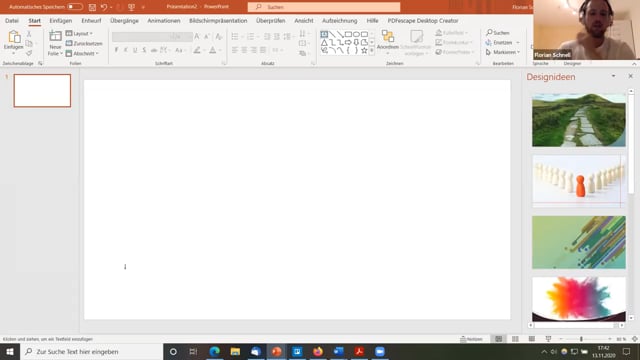The image size is (640, 360).
Task: Click the Anordnen arrange icon
Action: (x=387, y=37)
